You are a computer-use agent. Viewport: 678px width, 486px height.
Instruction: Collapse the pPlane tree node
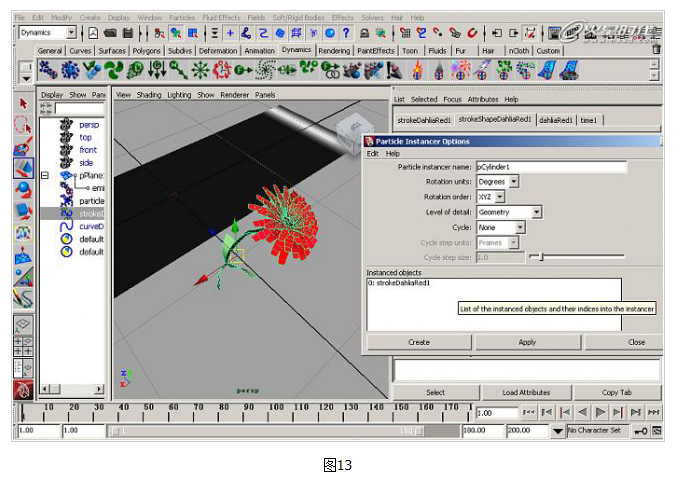pos(45,176)
